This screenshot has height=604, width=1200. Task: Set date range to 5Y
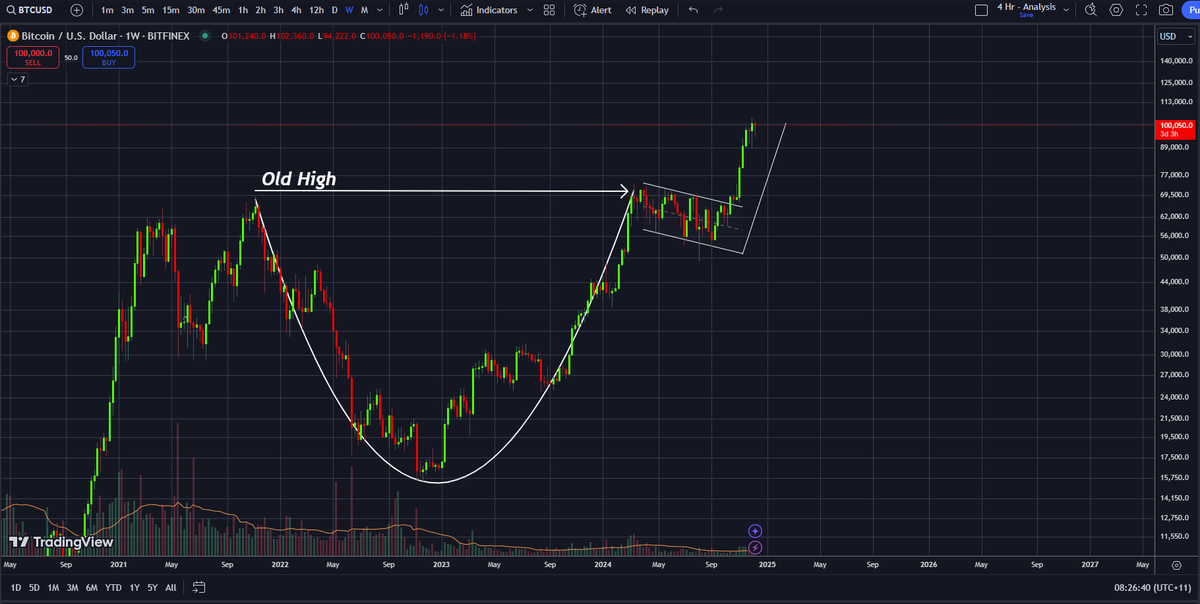click(152, 587)
